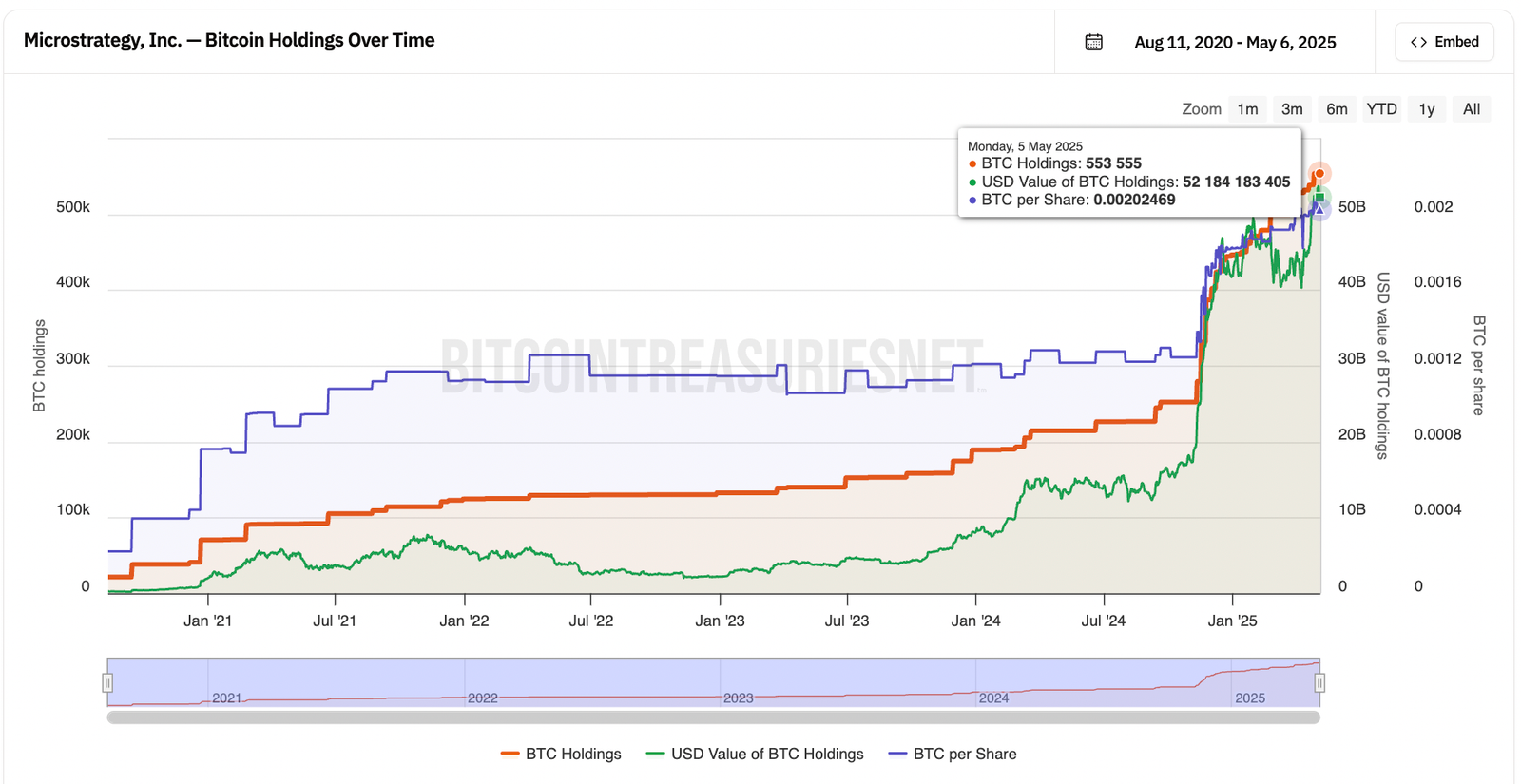Show All data with zoom
The image size is (1521, 784).
(x=1471, y=109)
